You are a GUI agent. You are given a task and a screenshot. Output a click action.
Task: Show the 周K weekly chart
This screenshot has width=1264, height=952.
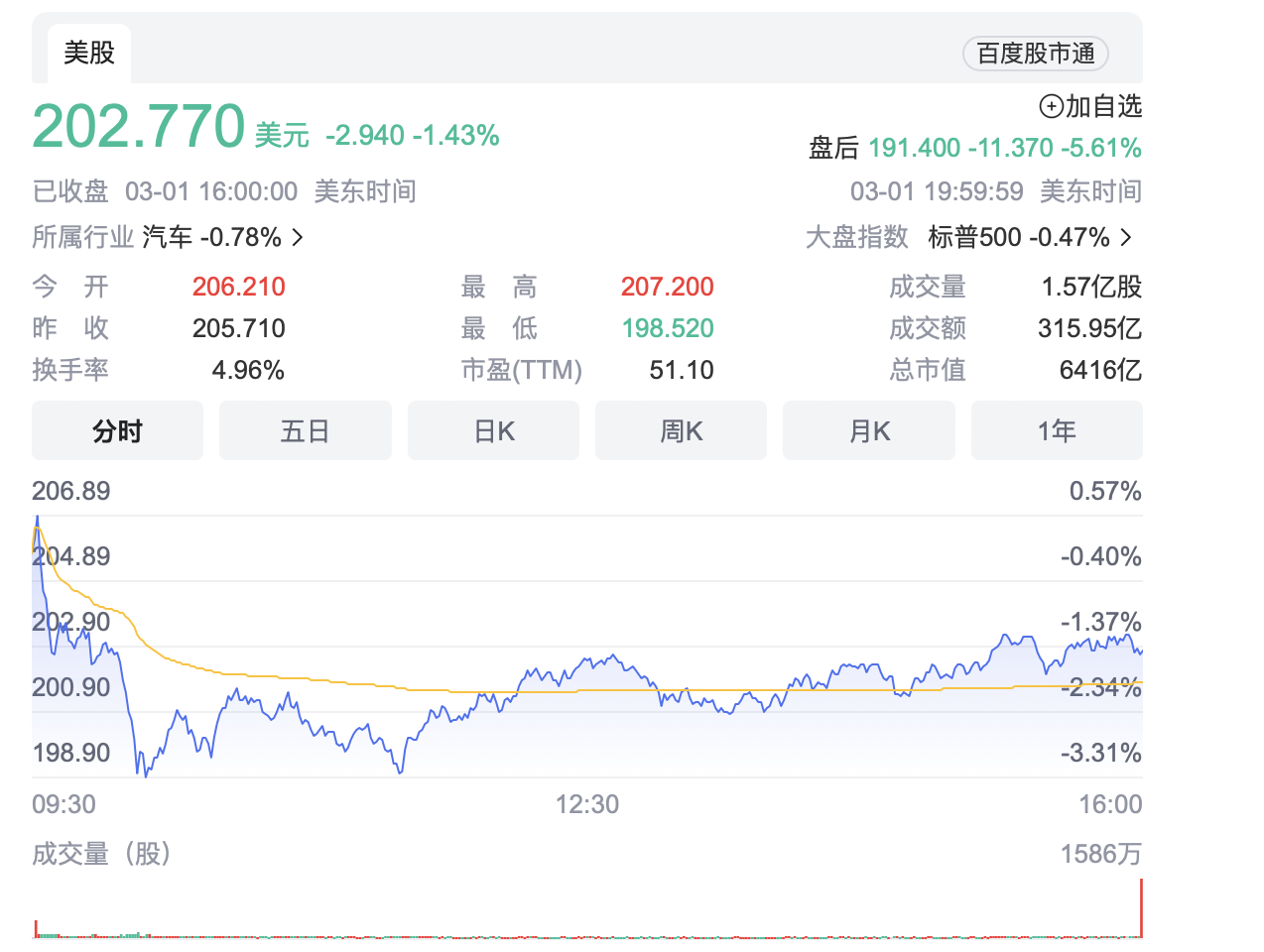[681, 431]
